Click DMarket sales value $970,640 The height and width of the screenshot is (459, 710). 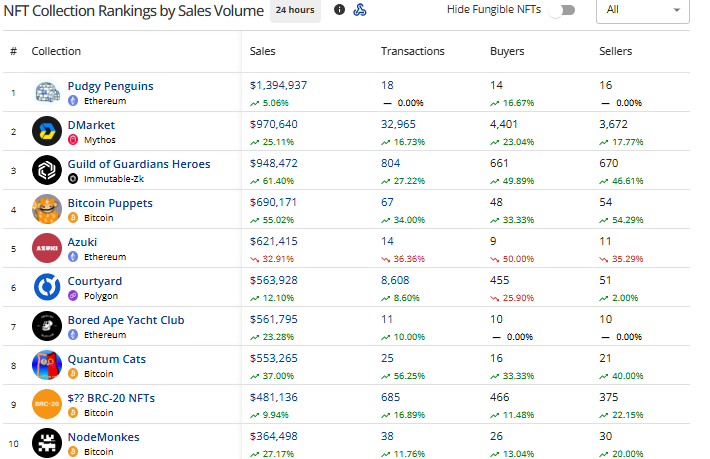pyautogui.click(x=273, y=124)
